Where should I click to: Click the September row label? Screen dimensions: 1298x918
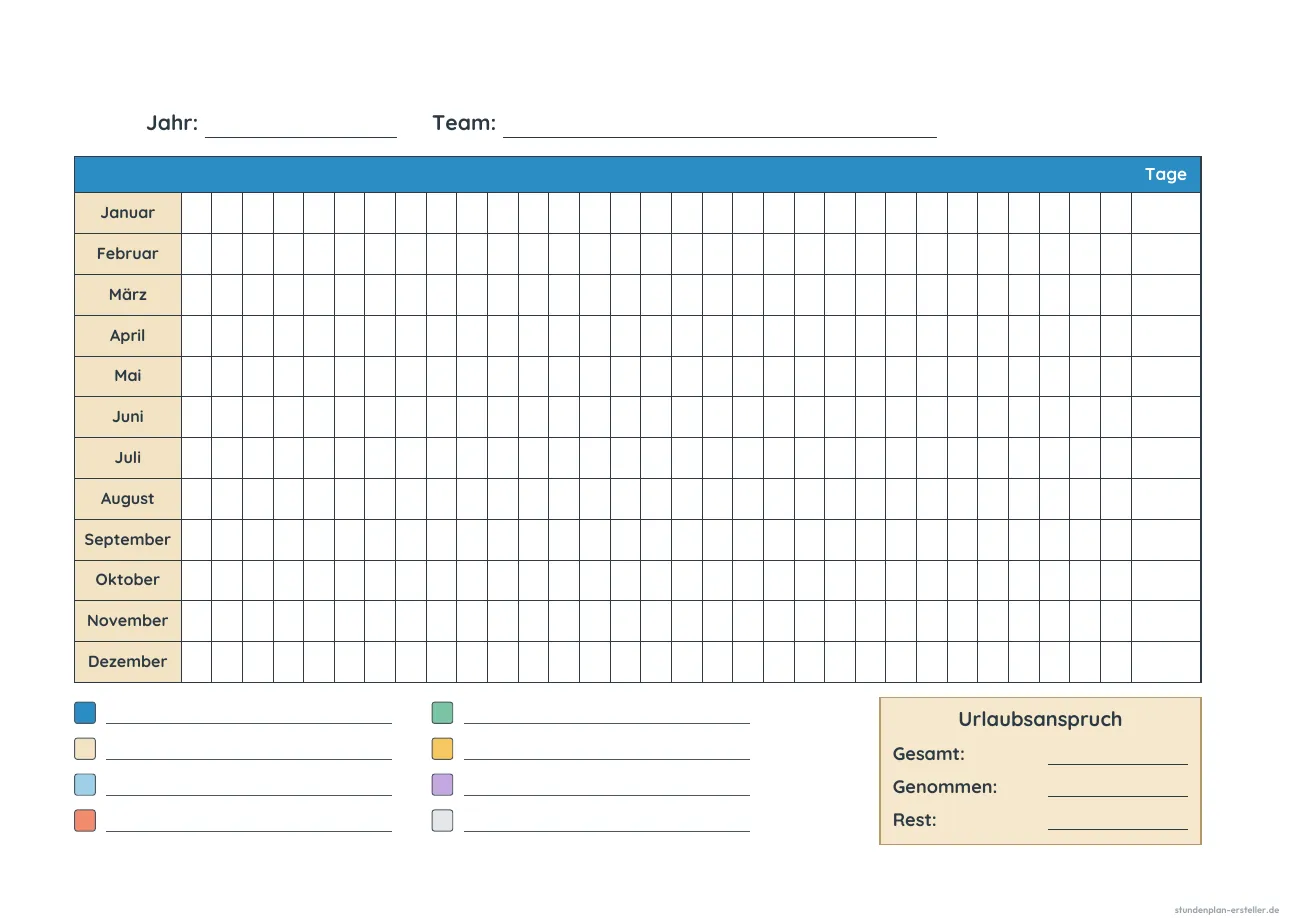128,540
